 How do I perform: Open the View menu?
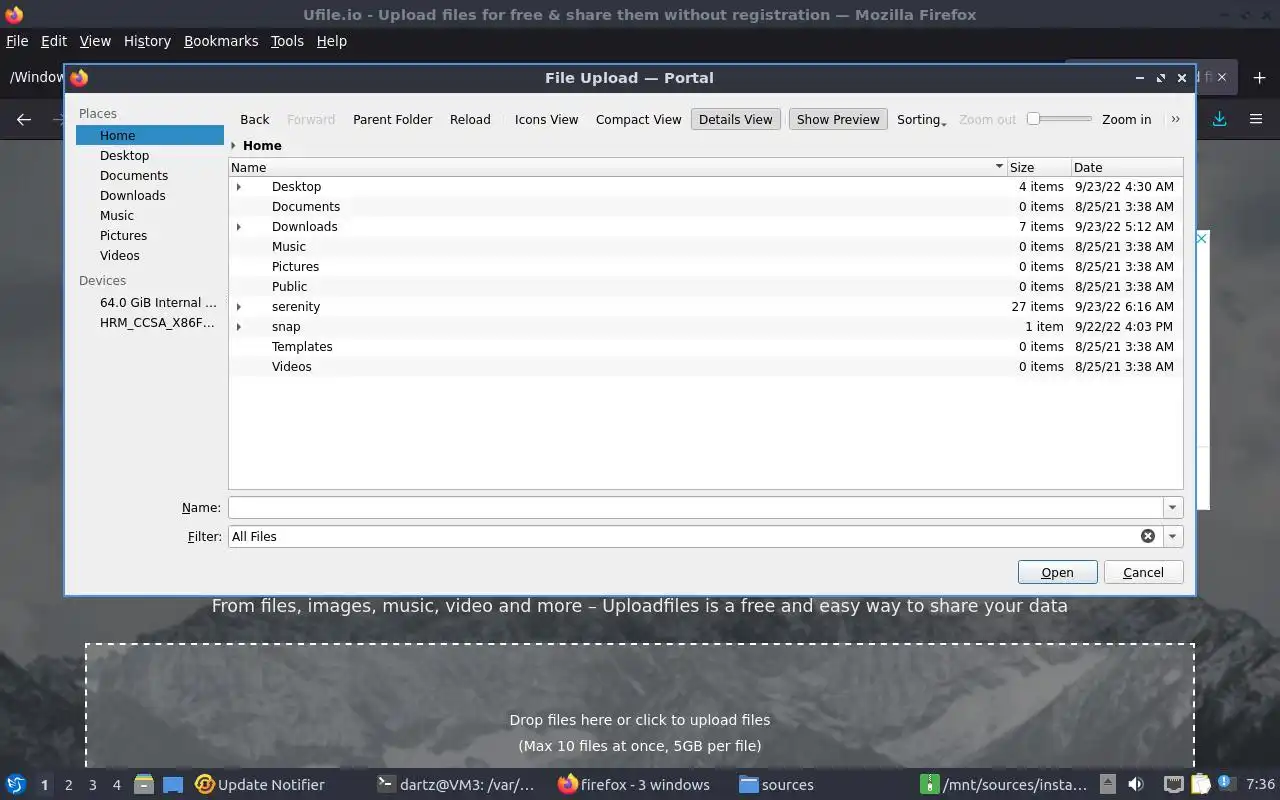[x=95, y=41]
